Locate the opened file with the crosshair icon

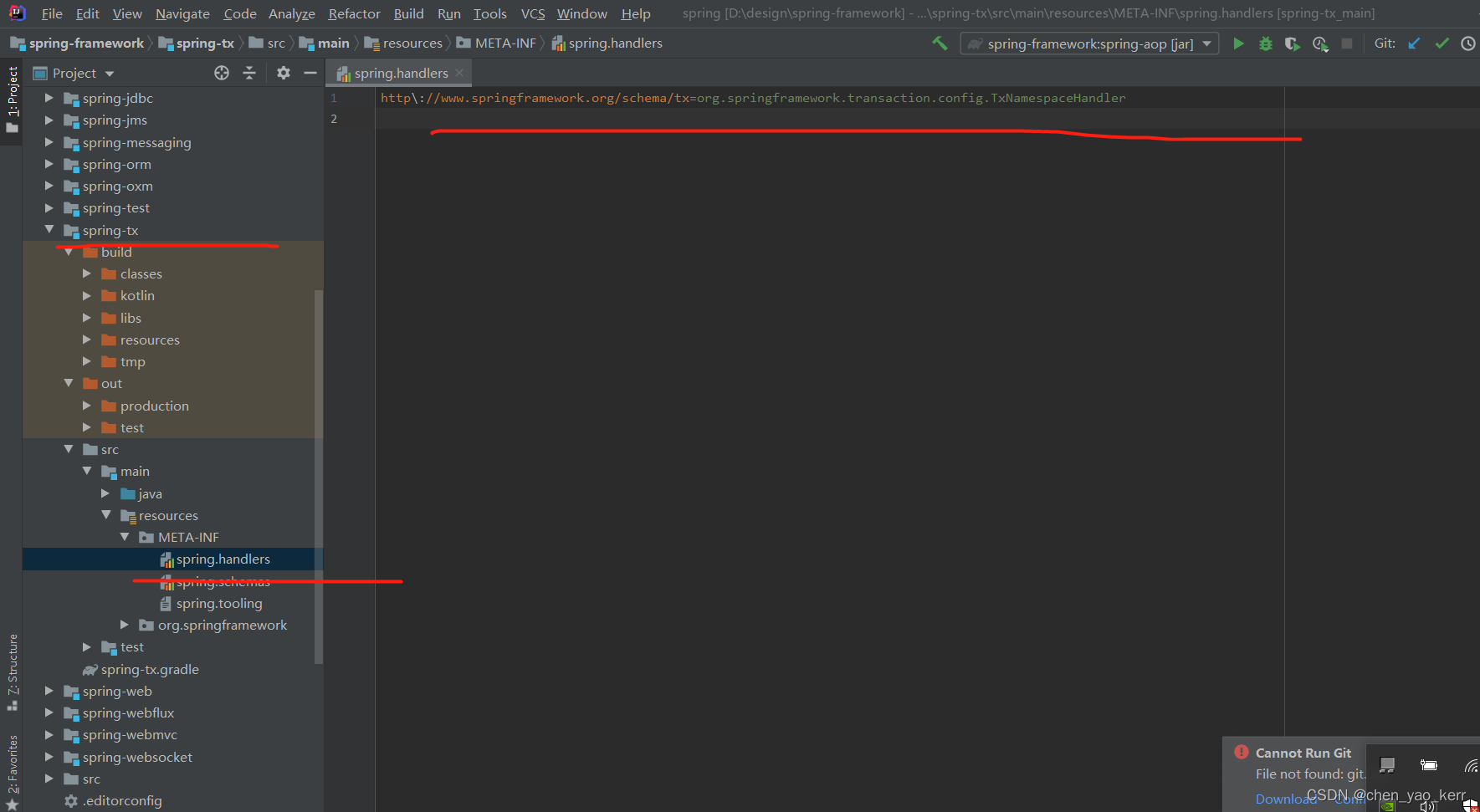[x=222, y=73]
